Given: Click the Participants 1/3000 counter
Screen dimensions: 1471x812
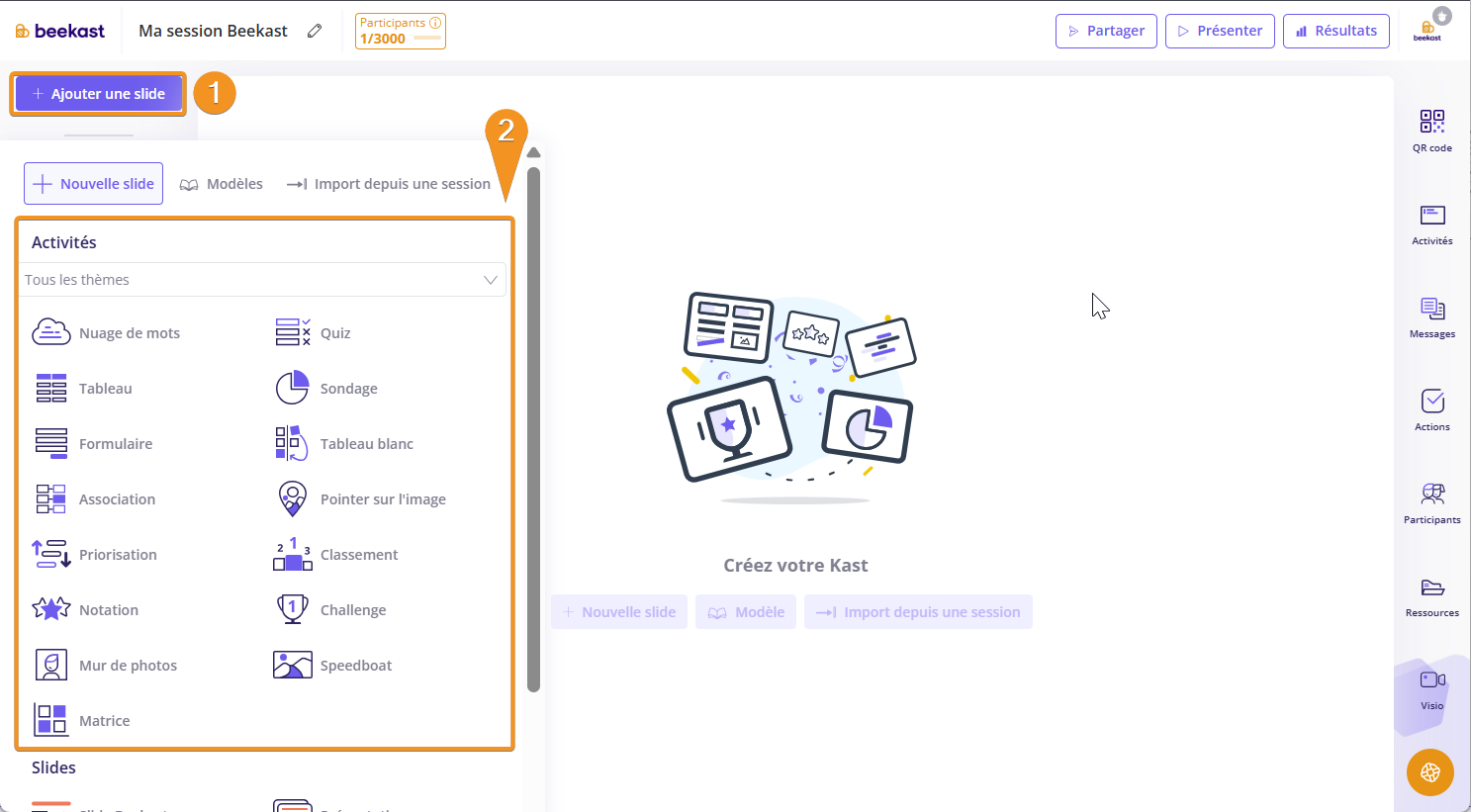Looking at the screenshot, I should click(x=400, y=31).
